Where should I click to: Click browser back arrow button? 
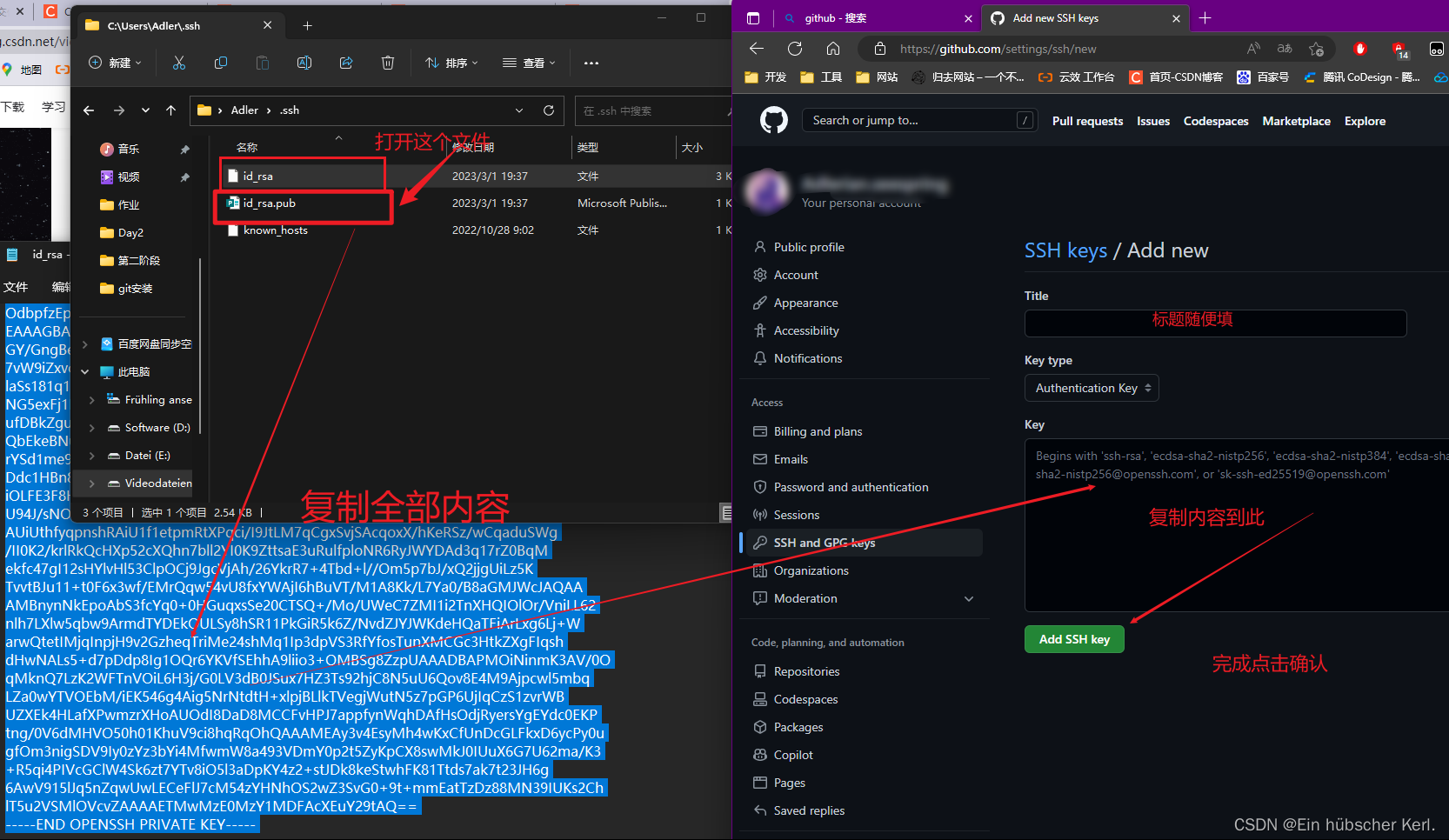coord(757,49)
